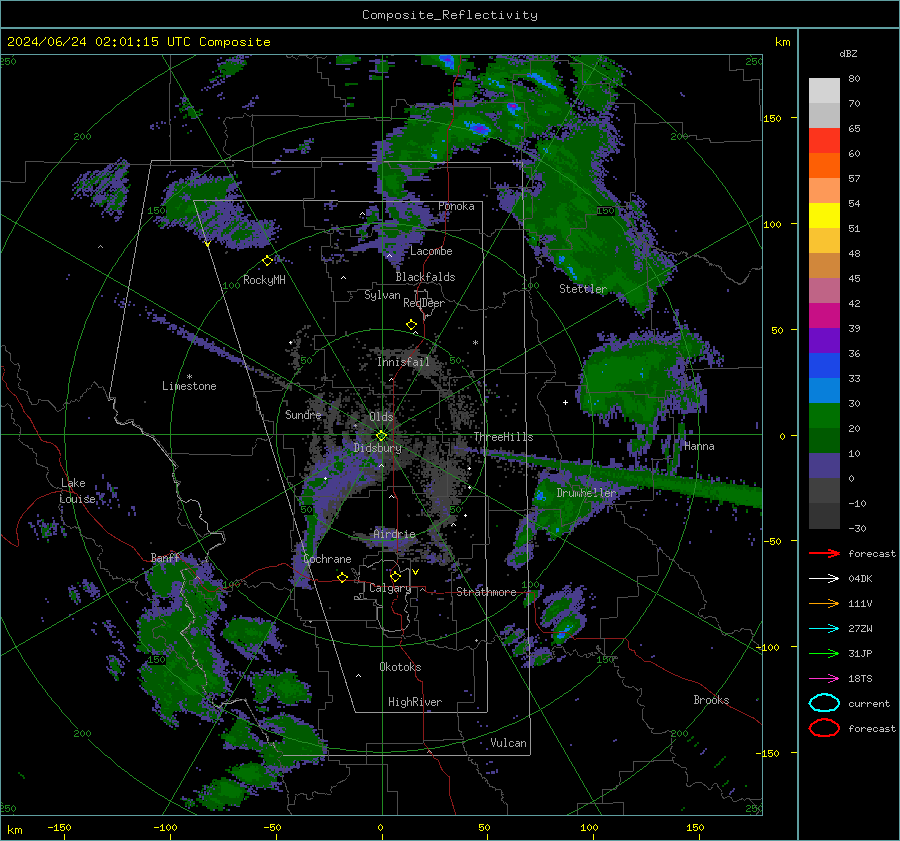The image size is (900, 841).
Task: Pick the yellow 51-54 dBZ swatch
Action: (x=824, y=216)
